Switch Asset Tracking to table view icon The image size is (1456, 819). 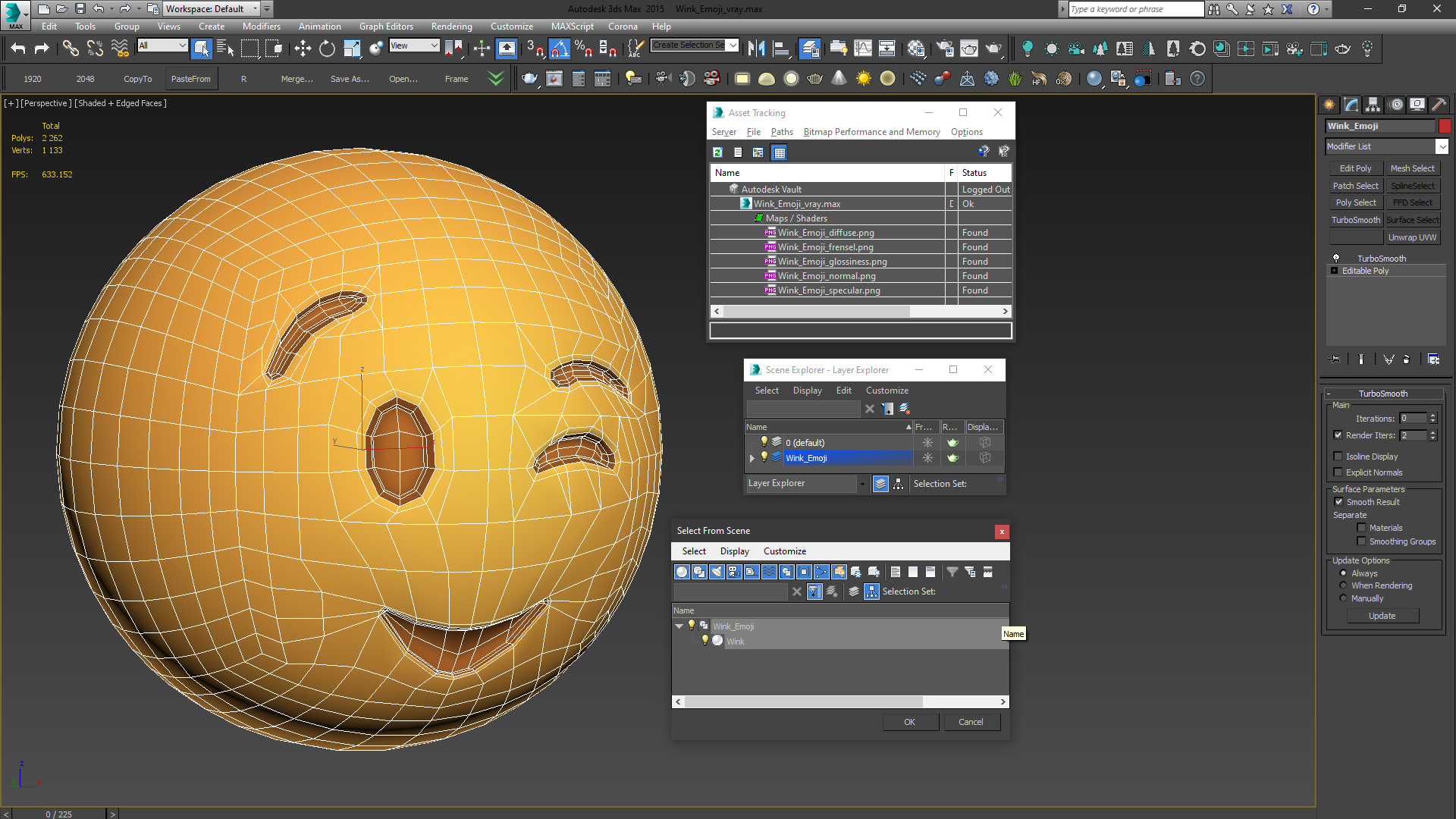[779, 152]
